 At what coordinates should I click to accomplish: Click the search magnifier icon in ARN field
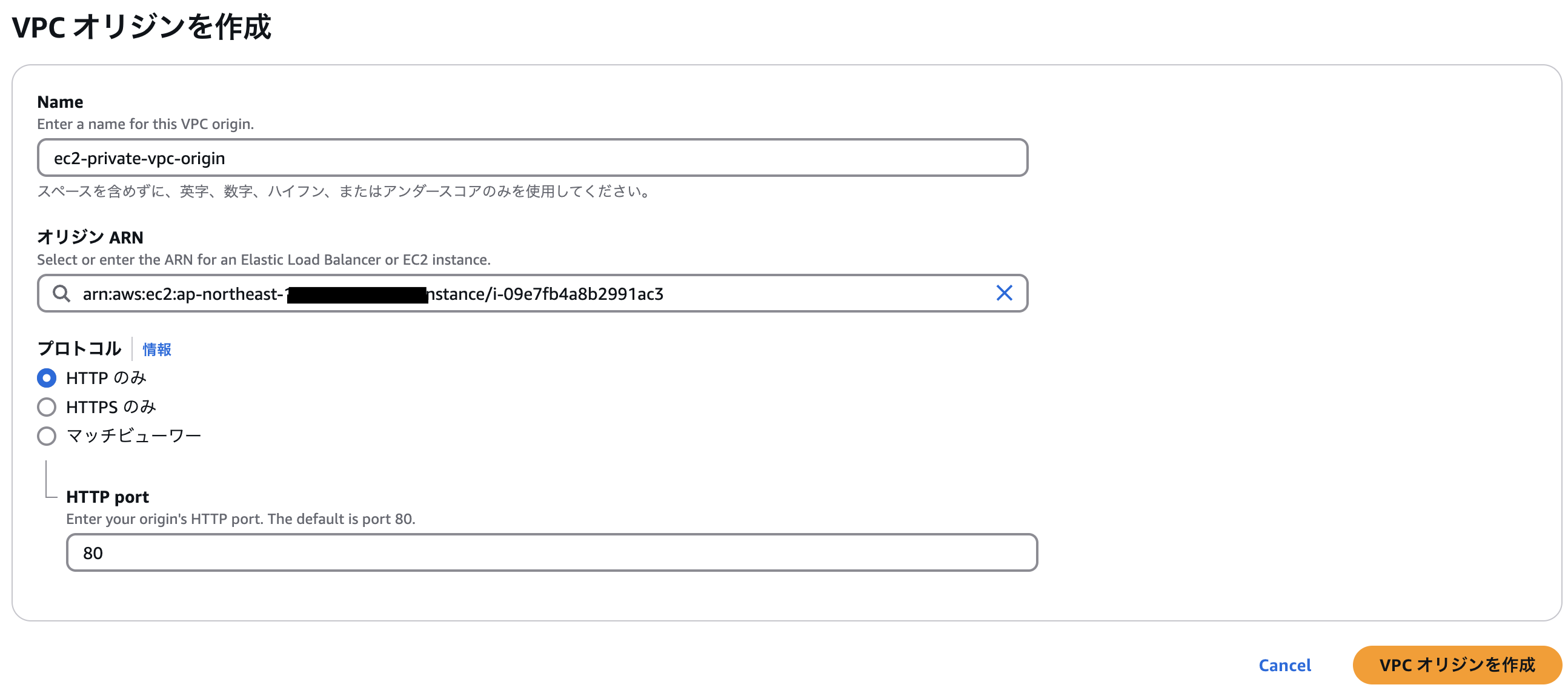pyautogui.click(x=61, y=294)
